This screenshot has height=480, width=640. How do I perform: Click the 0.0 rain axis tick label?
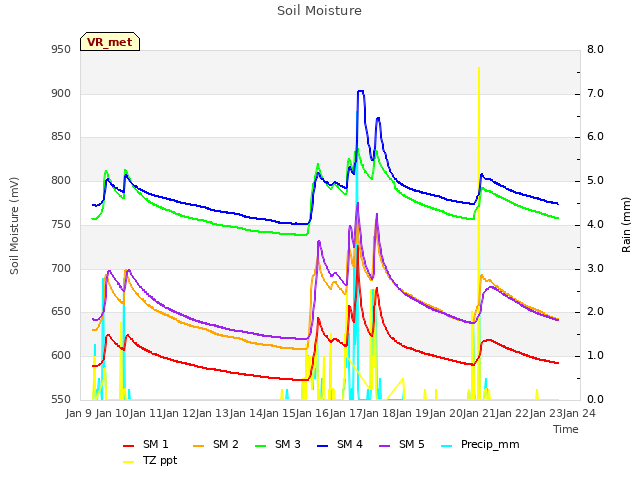coord(595,399)
